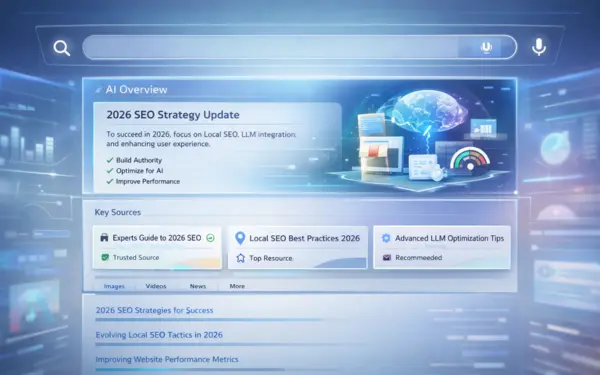Click the sparkle icon beside AI Overview
The width and height of the screenshot is (600, 375).
pos(98,90)
